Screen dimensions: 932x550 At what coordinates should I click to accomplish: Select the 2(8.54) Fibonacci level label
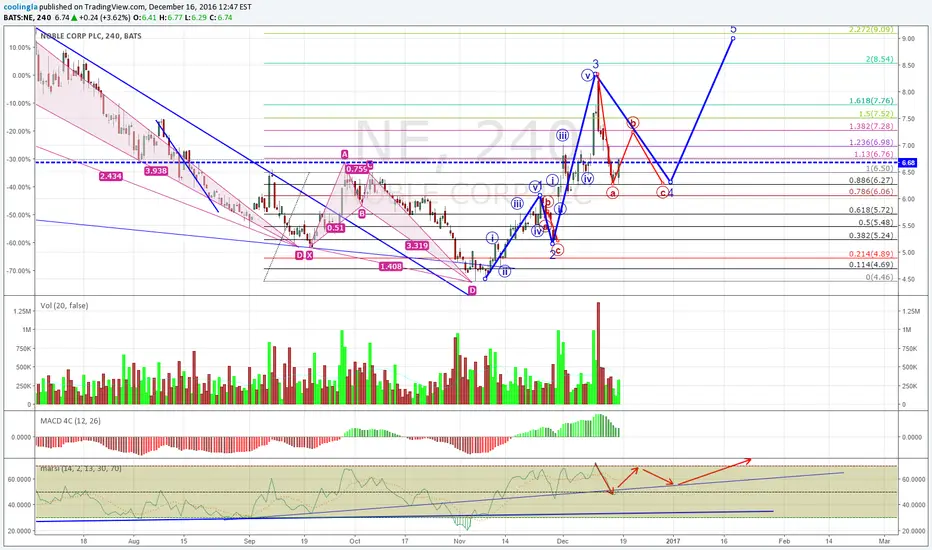click(x=880, y=59)
